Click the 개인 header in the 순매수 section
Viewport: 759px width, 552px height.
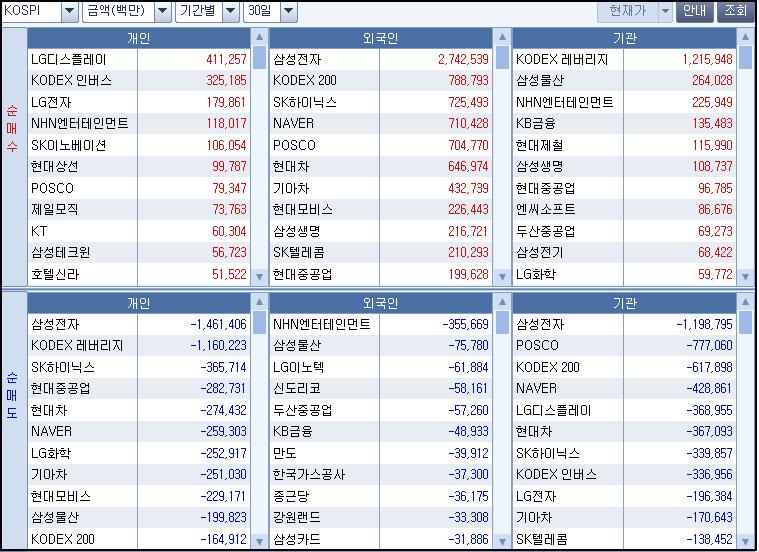coord(138,38)
